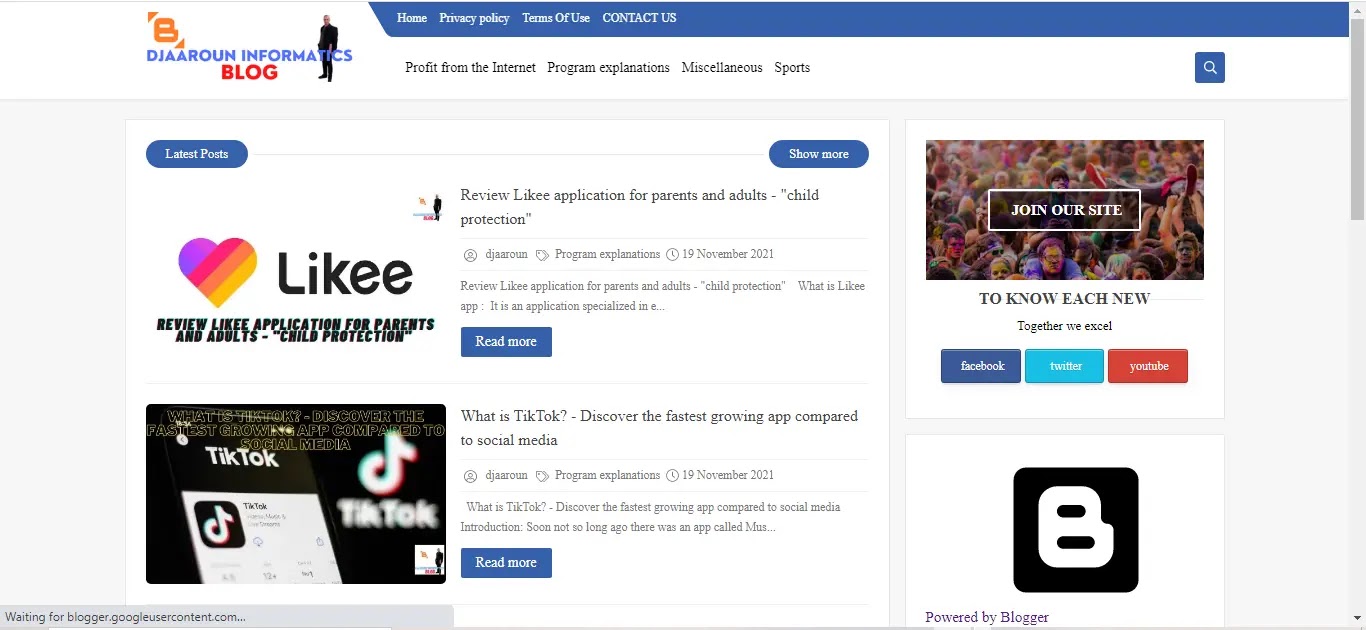Click TikTok post excerpt text
1366x630 pixels.
pos(652,517)
